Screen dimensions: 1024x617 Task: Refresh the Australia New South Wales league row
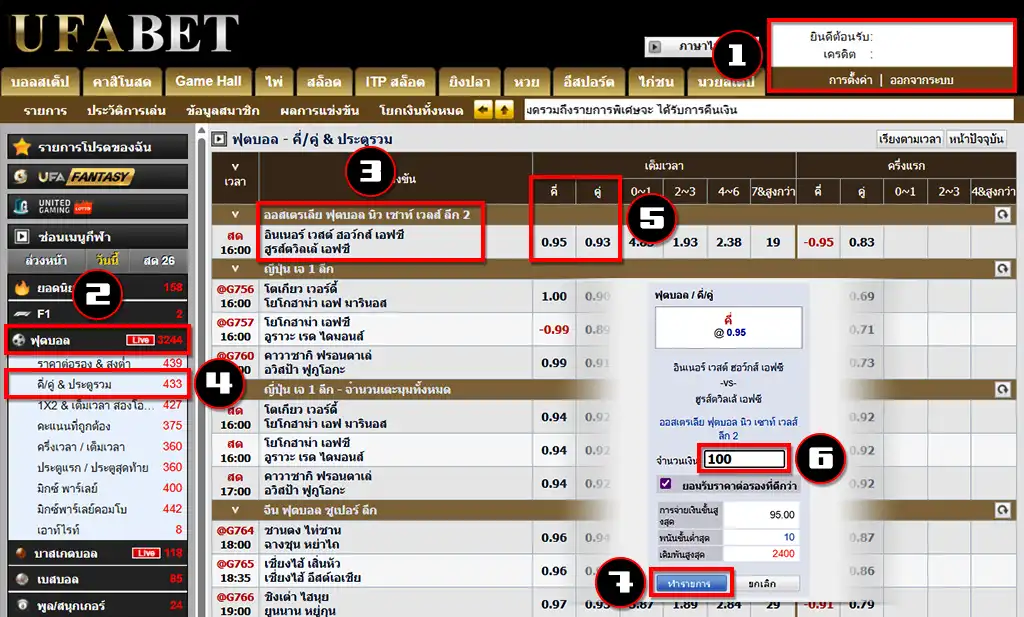tap(1002, 215)
